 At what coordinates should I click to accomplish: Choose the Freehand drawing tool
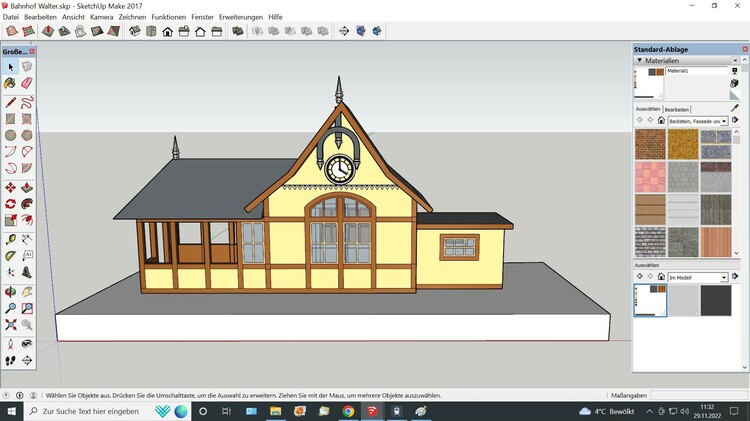click(27, 102)
